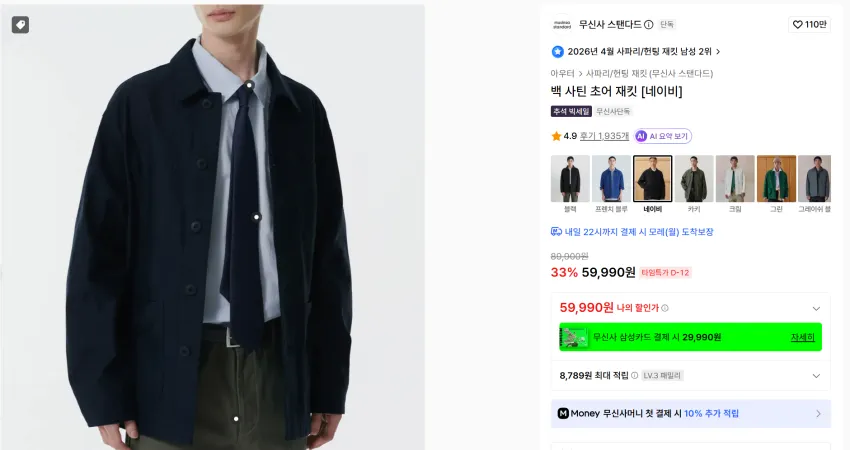850x450 pixels.
Task: Click the tag dot on the shirt collar
Action: pyautogui.click(x=249, y=85)
